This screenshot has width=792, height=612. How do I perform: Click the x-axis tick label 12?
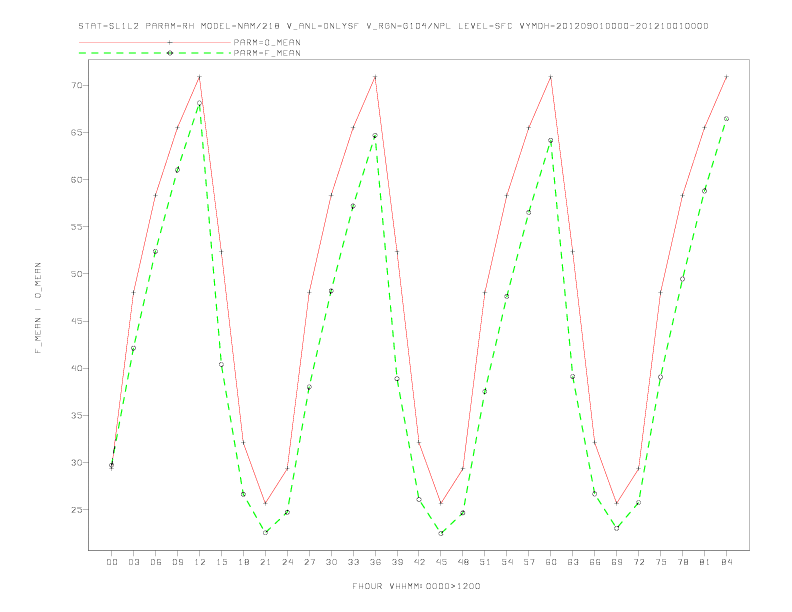[200, 562]
